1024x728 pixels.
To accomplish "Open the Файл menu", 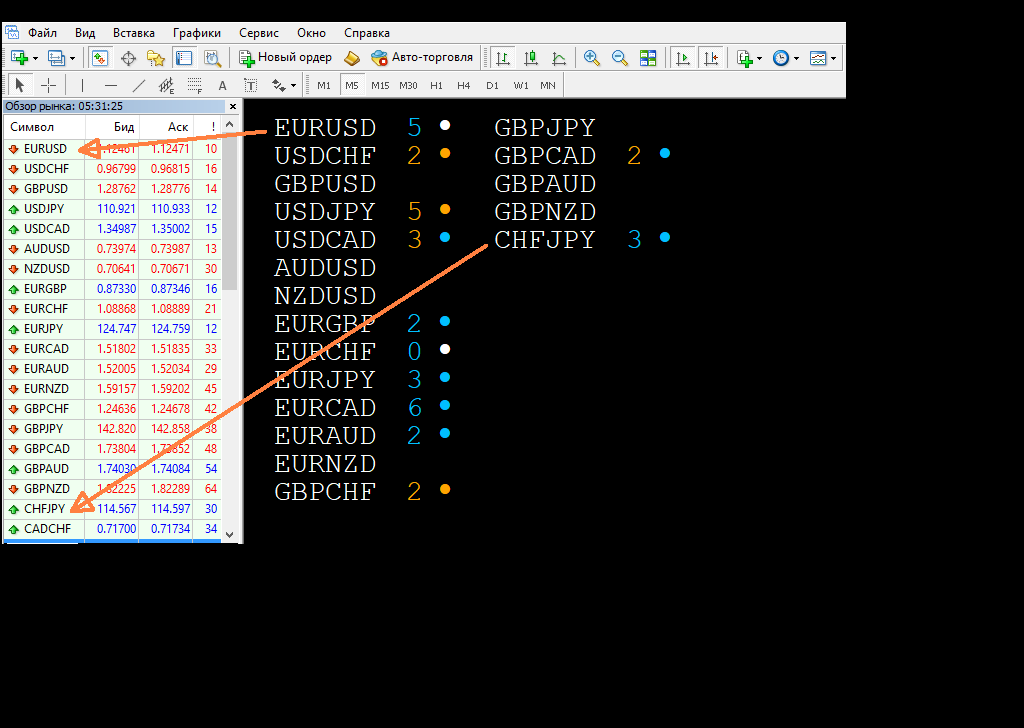I will [x=42, y=33].
